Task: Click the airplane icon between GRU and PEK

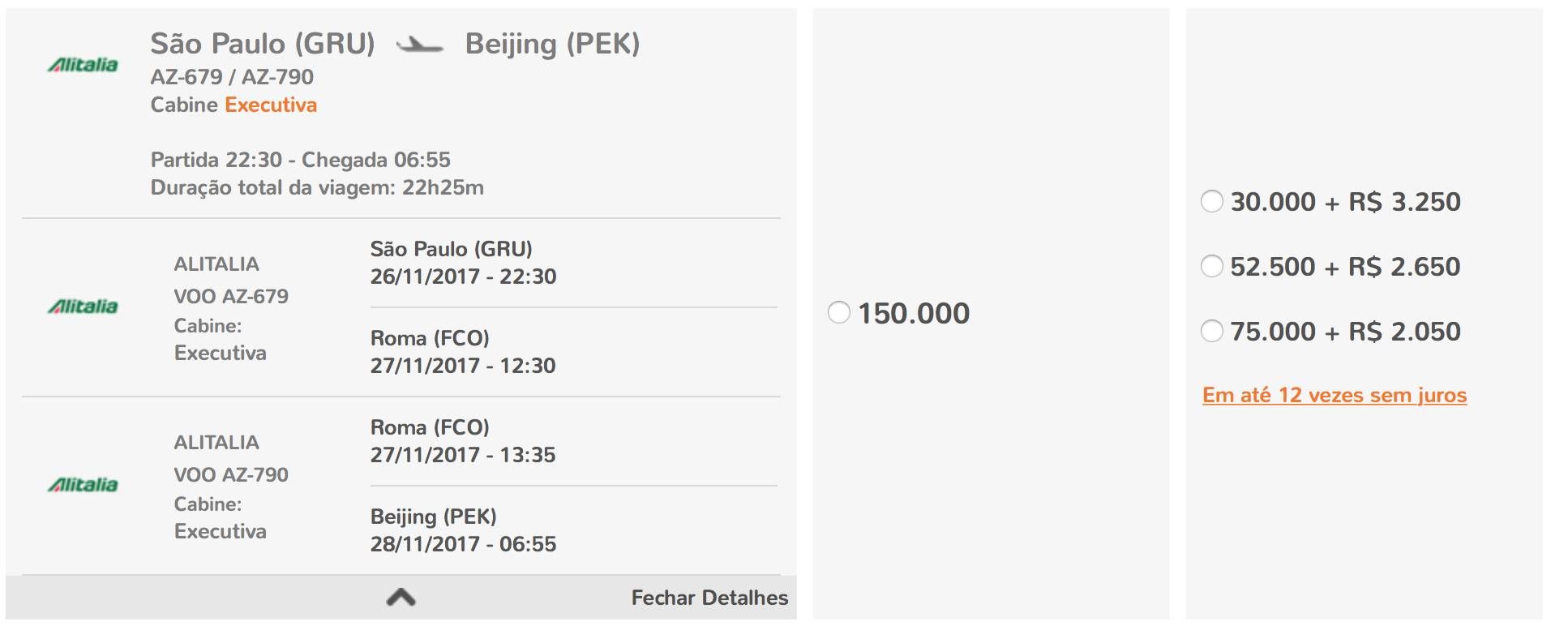Action: [419, 45]
